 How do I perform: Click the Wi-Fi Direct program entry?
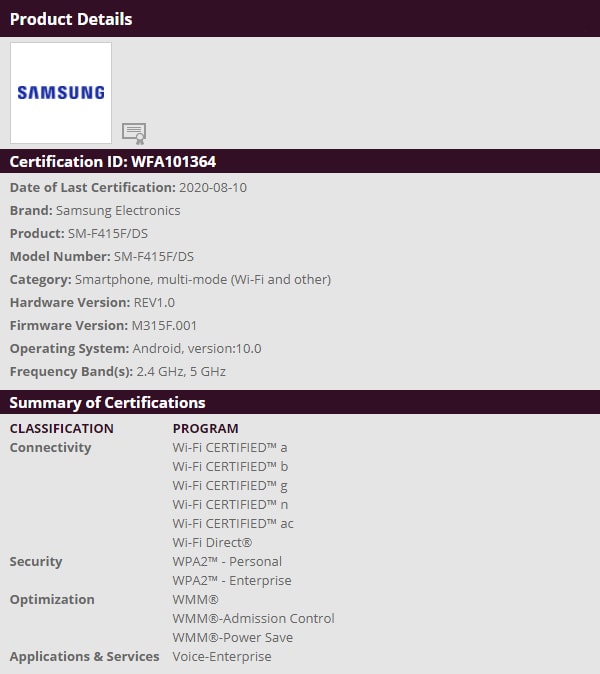click(212, 543)
